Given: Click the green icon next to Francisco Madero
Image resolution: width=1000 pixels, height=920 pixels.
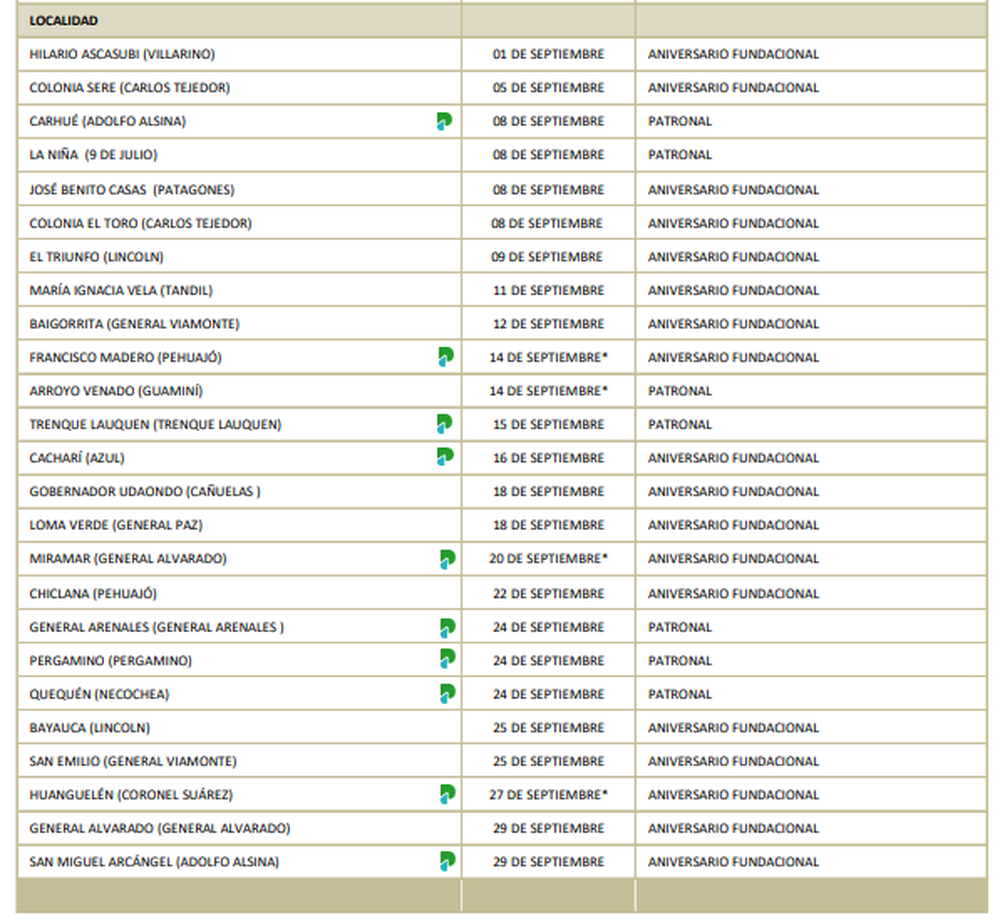Looking at the screenshot, I should [446, 357].
